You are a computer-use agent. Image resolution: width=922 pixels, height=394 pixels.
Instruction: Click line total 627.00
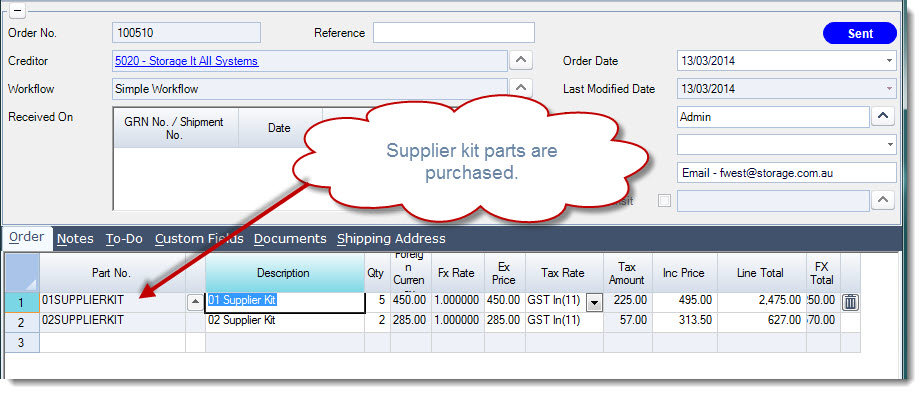761,322
